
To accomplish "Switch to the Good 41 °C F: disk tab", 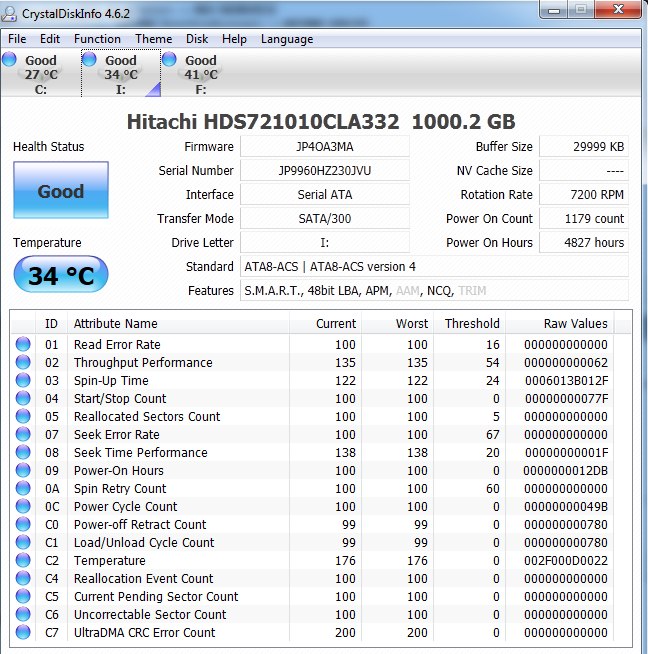I will pos(201,73).
